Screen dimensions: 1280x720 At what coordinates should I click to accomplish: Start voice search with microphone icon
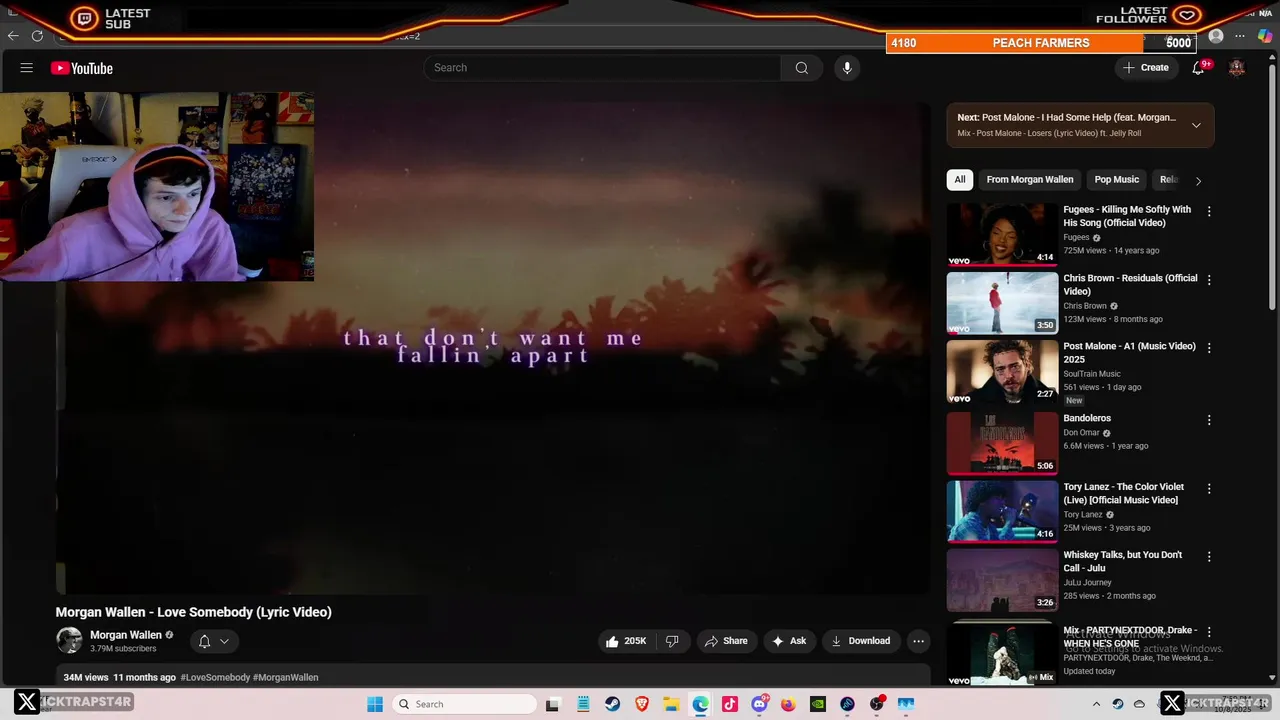tap(847, 68)
